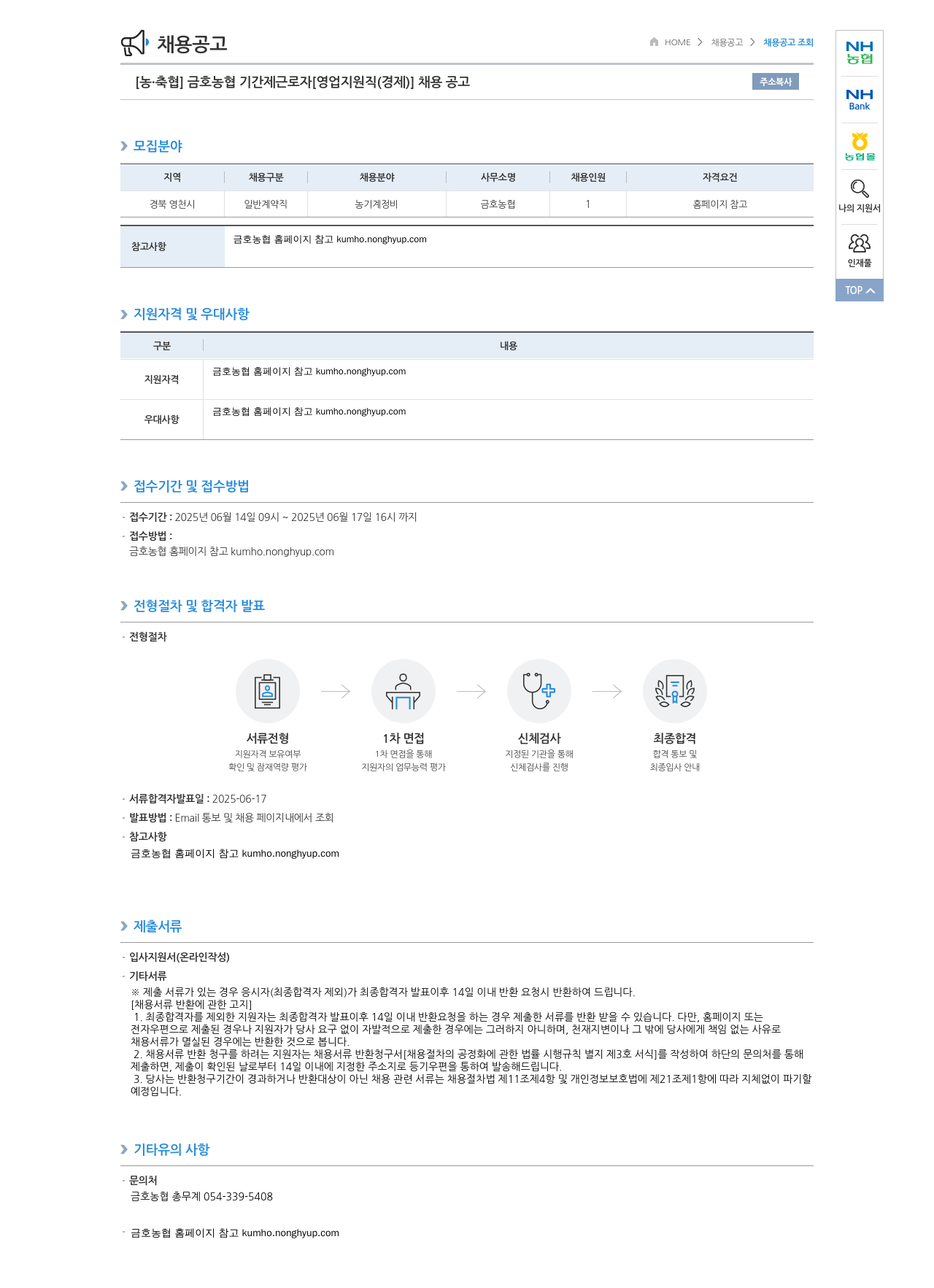Click the 발표방법 Email 통보 line
This screenshot has height=1288, width=934.
point(231,818)
